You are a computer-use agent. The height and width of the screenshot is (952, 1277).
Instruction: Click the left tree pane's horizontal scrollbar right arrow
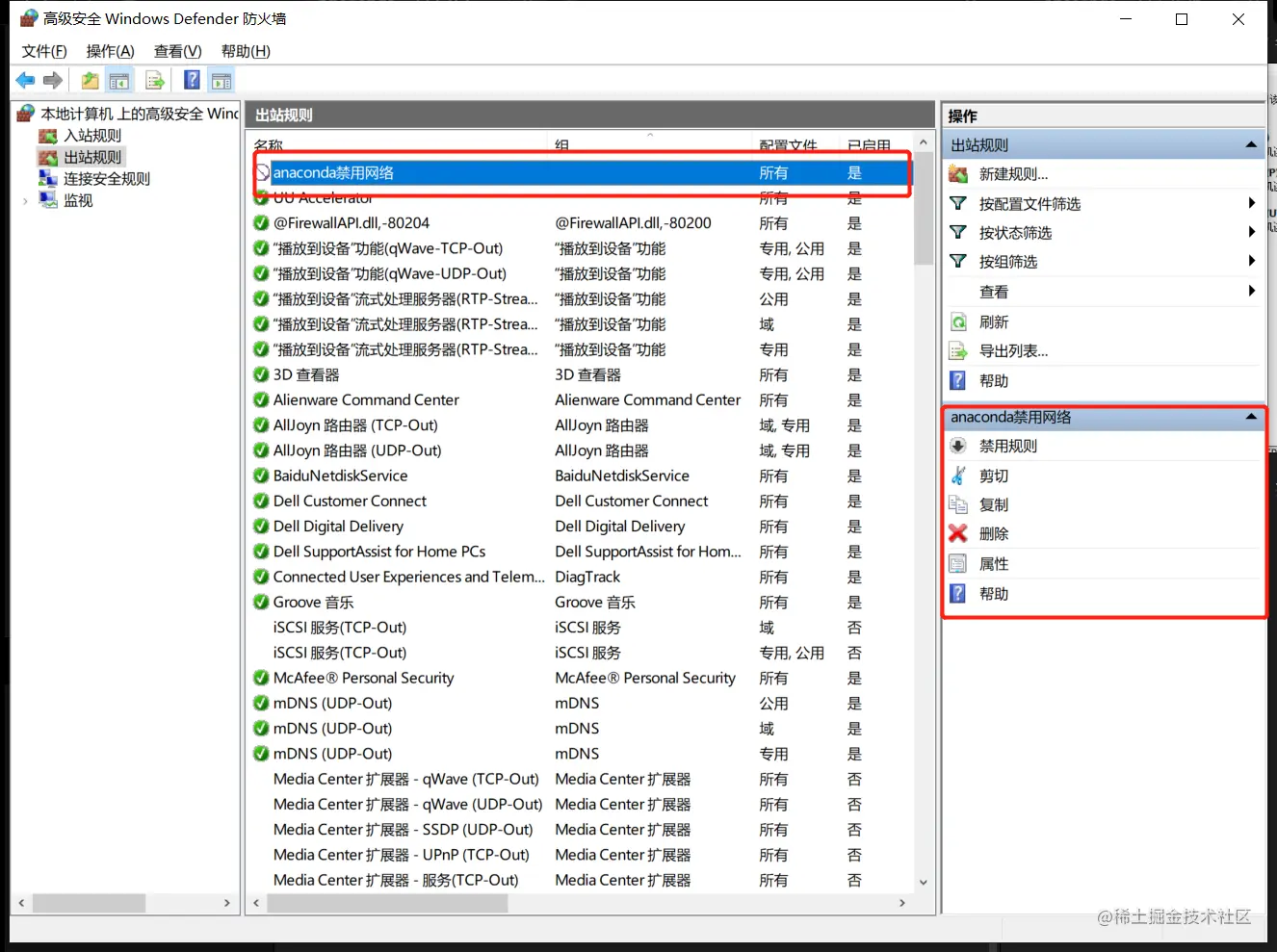click(227, 903)
